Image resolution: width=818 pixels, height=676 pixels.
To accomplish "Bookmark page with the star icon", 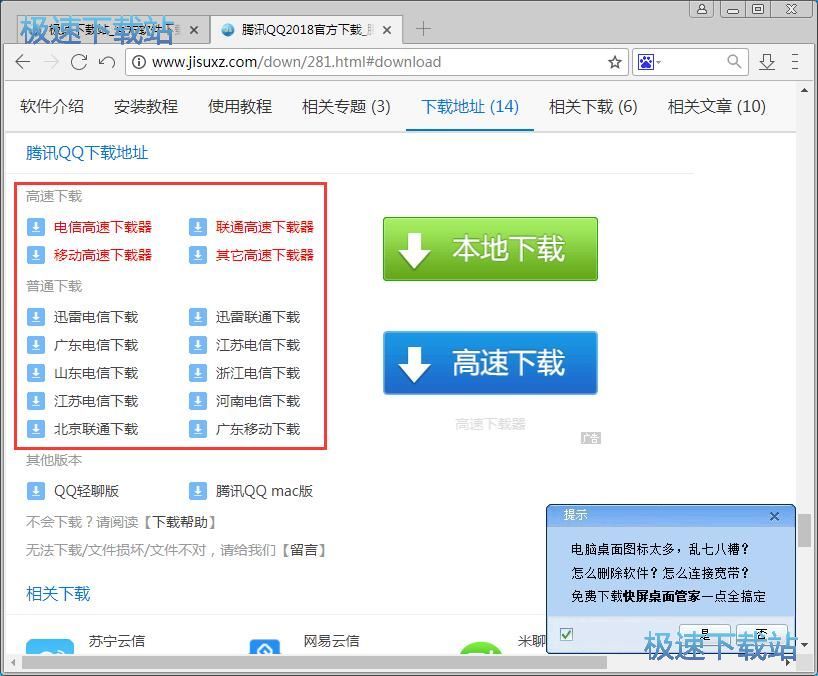I will pos(615,62).
